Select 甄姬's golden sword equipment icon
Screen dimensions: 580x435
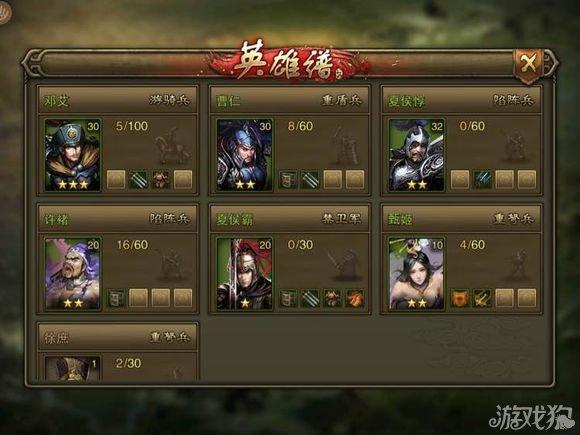tap(482, 298)
